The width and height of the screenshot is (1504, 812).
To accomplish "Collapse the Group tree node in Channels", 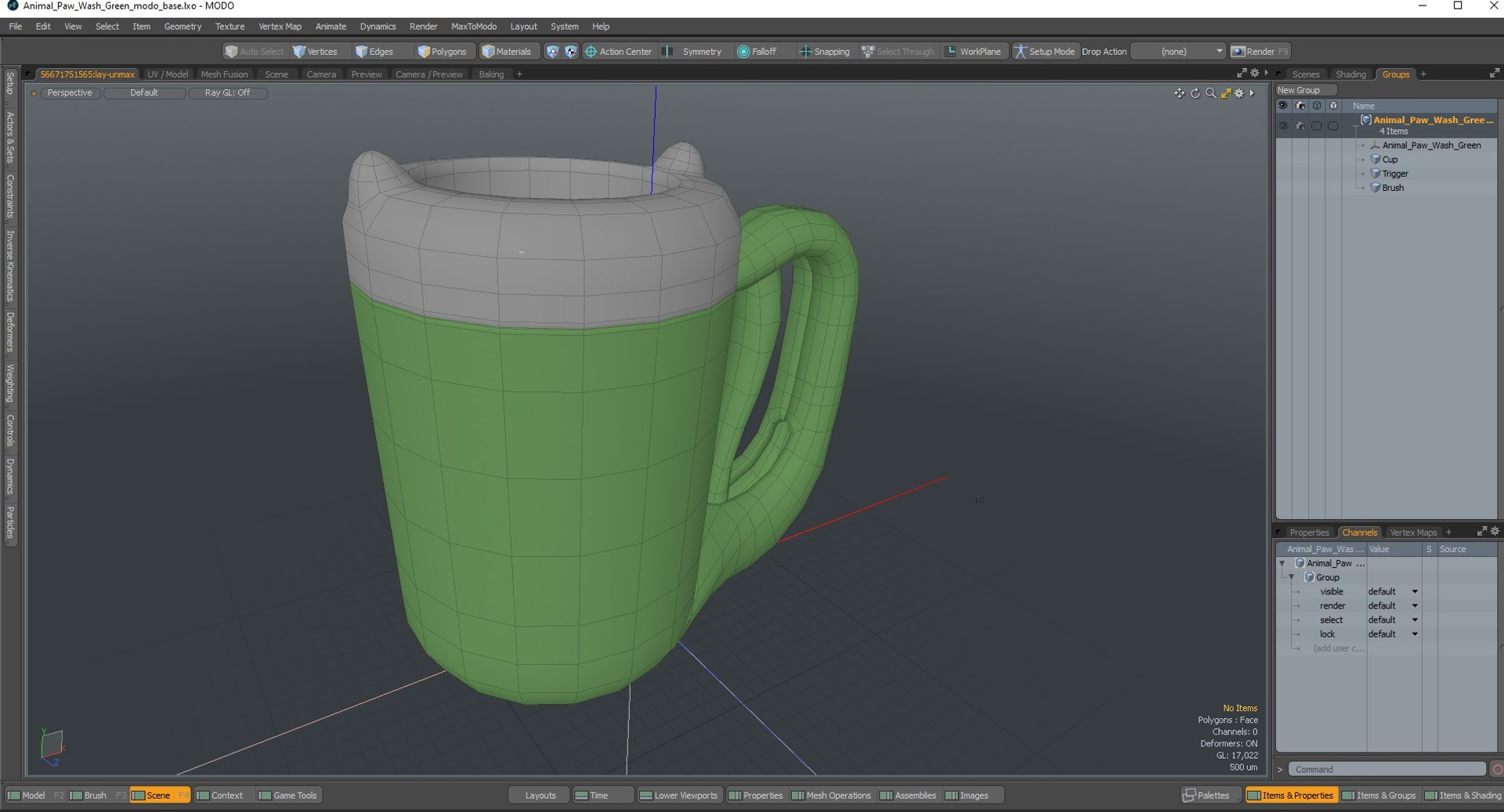I will tap(1292, 577).
